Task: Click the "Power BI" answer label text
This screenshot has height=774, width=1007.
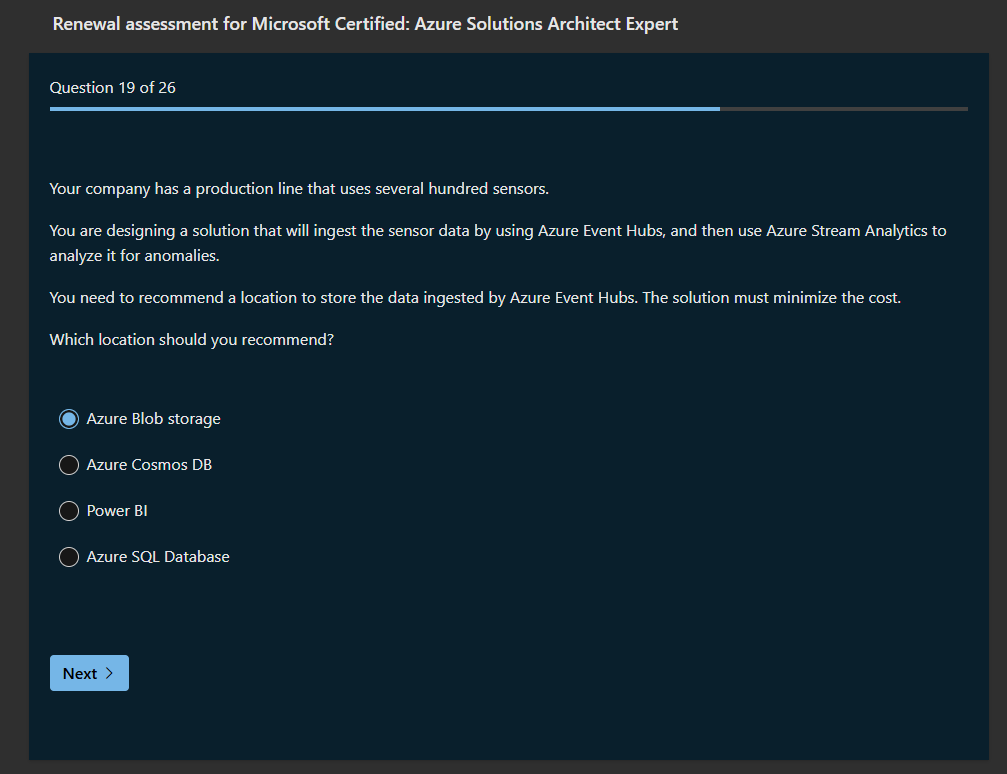Action: [117, 511]
